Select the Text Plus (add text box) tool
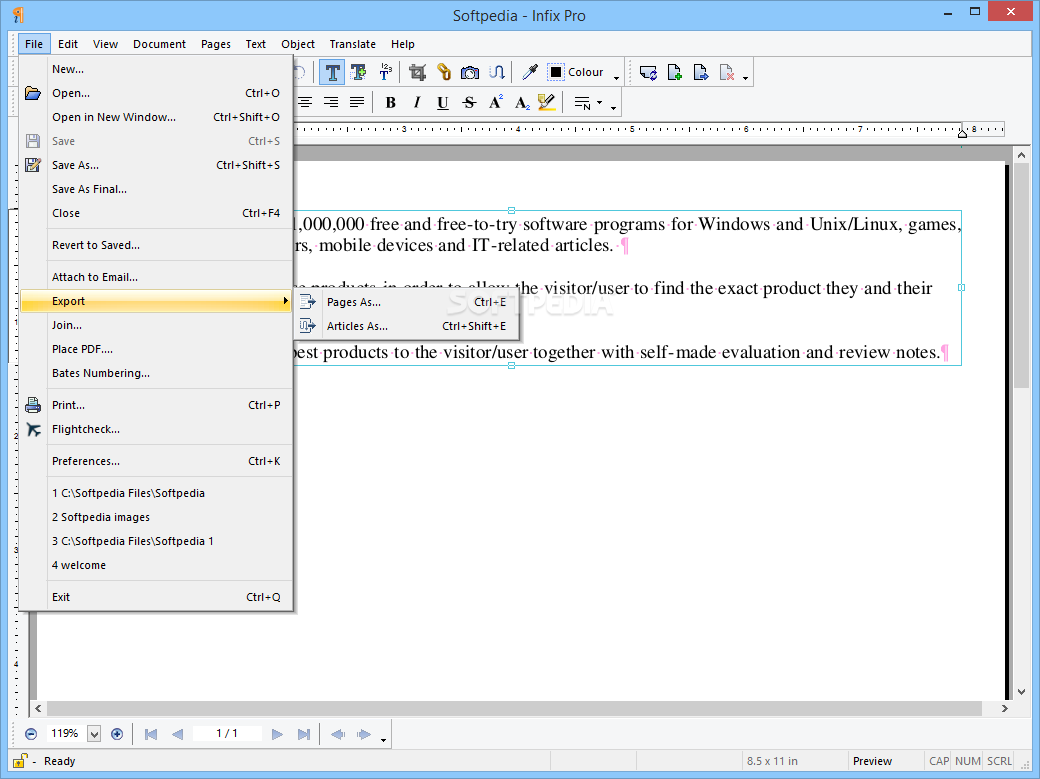 (358, 72)
